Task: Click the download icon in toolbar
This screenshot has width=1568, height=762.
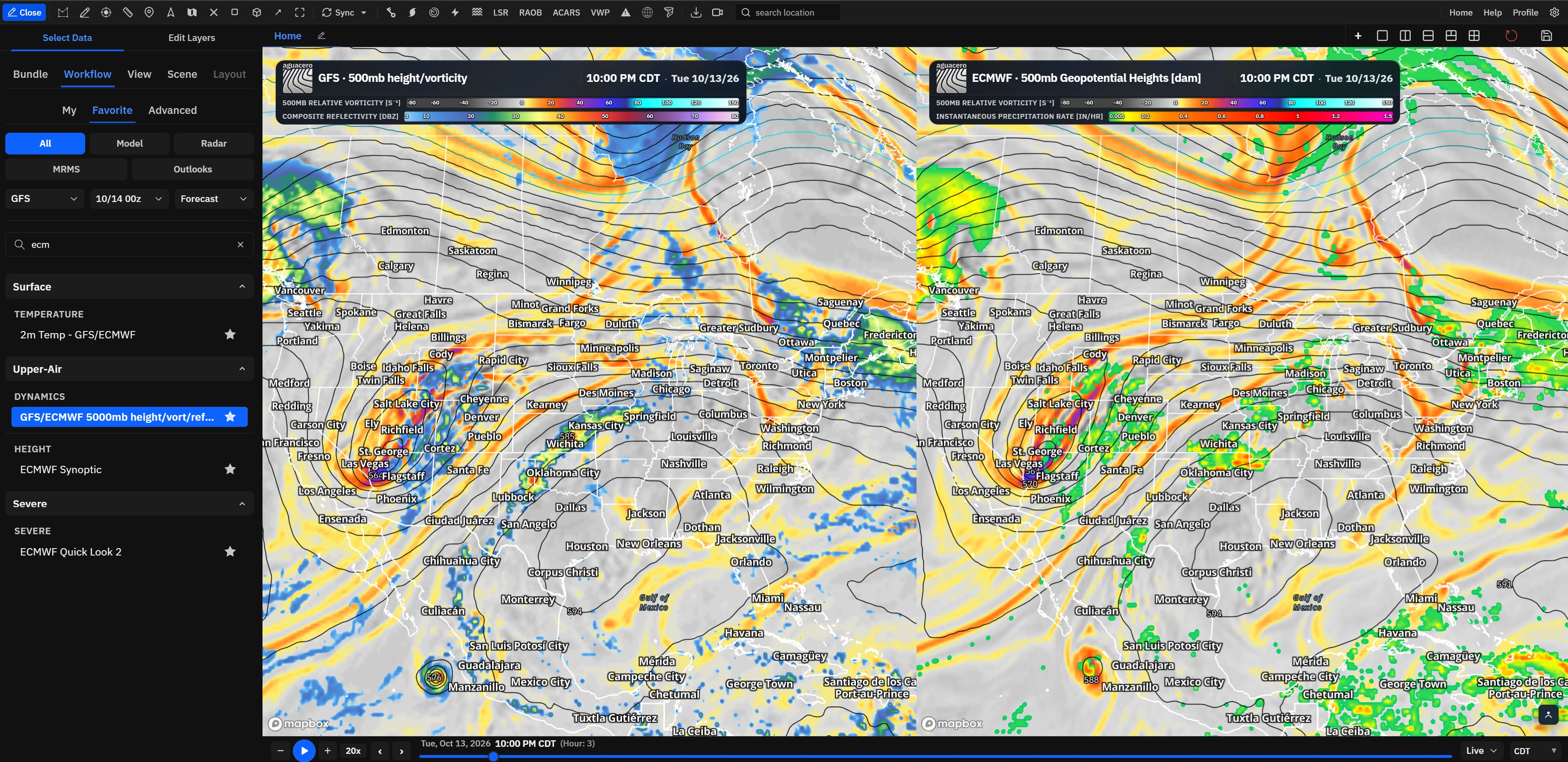Action: (x=696, y=12)
